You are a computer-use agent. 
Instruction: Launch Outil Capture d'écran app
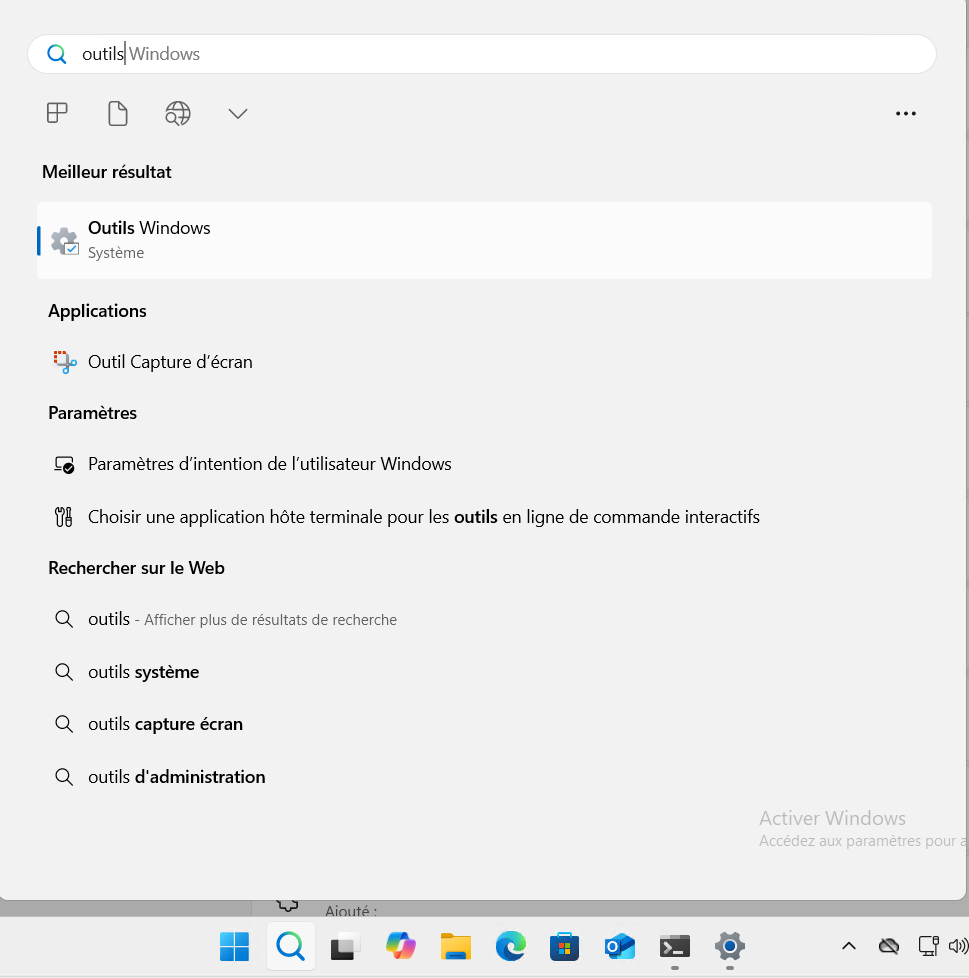(484, 362)
